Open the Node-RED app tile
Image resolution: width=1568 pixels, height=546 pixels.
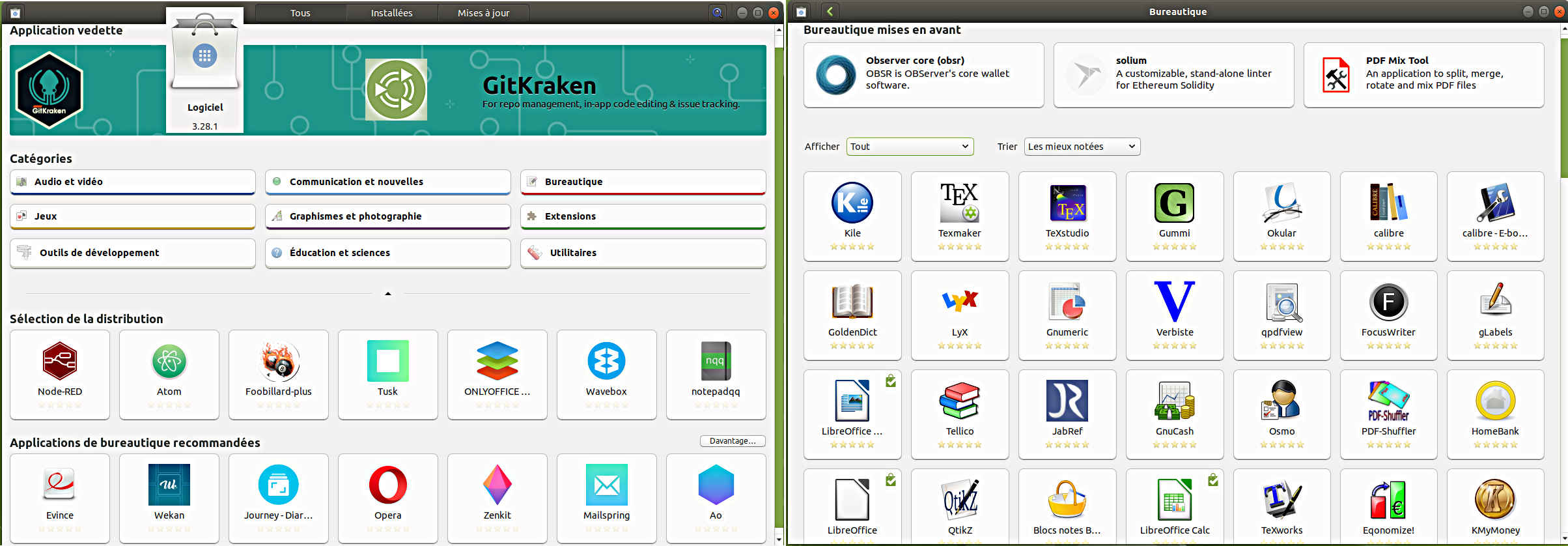click(x=60, y=375)
